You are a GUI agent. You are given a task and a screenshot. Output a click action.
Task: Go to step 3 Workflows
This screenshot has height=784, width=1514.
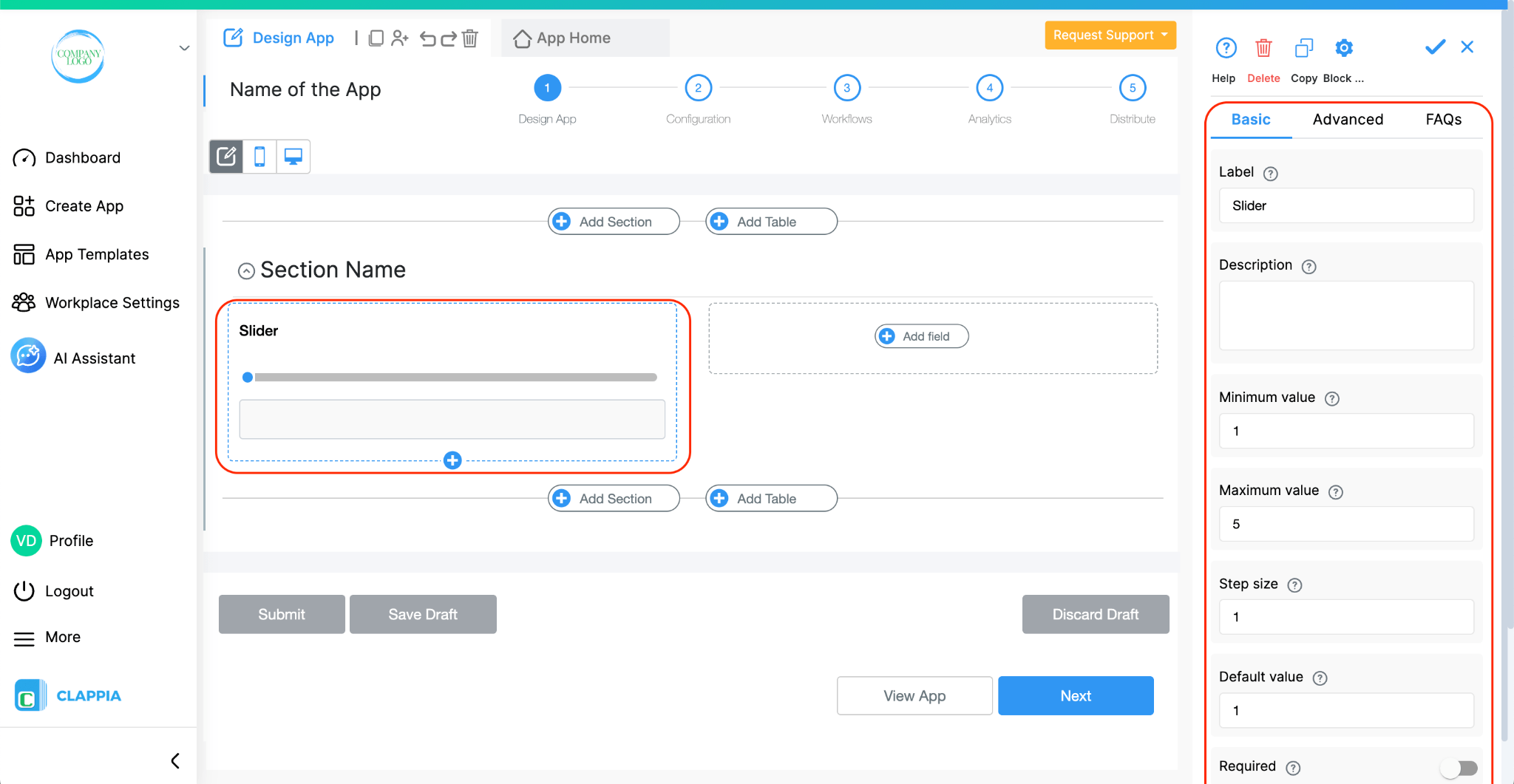[x=846, y=88]
